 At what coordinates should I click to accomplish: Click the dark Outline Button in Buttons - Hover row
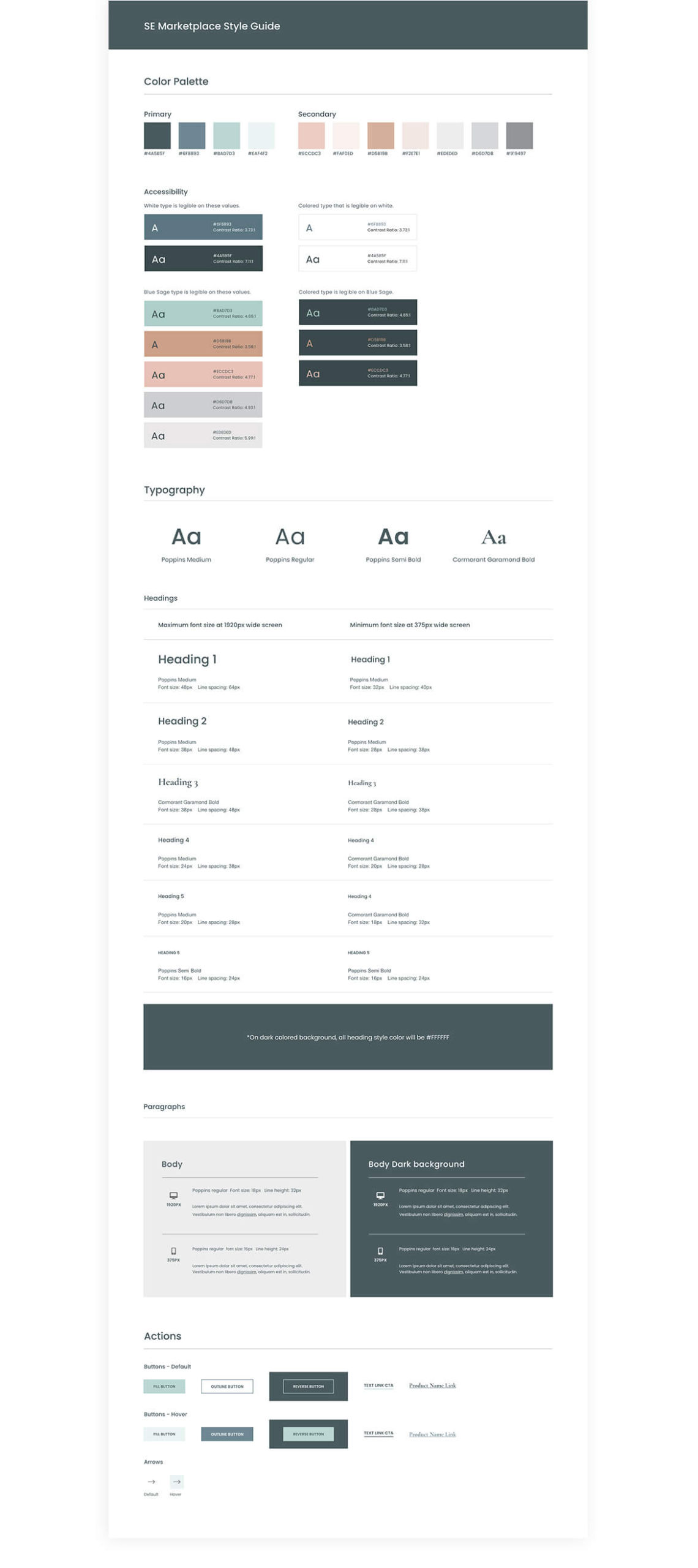coord(227,1433)
